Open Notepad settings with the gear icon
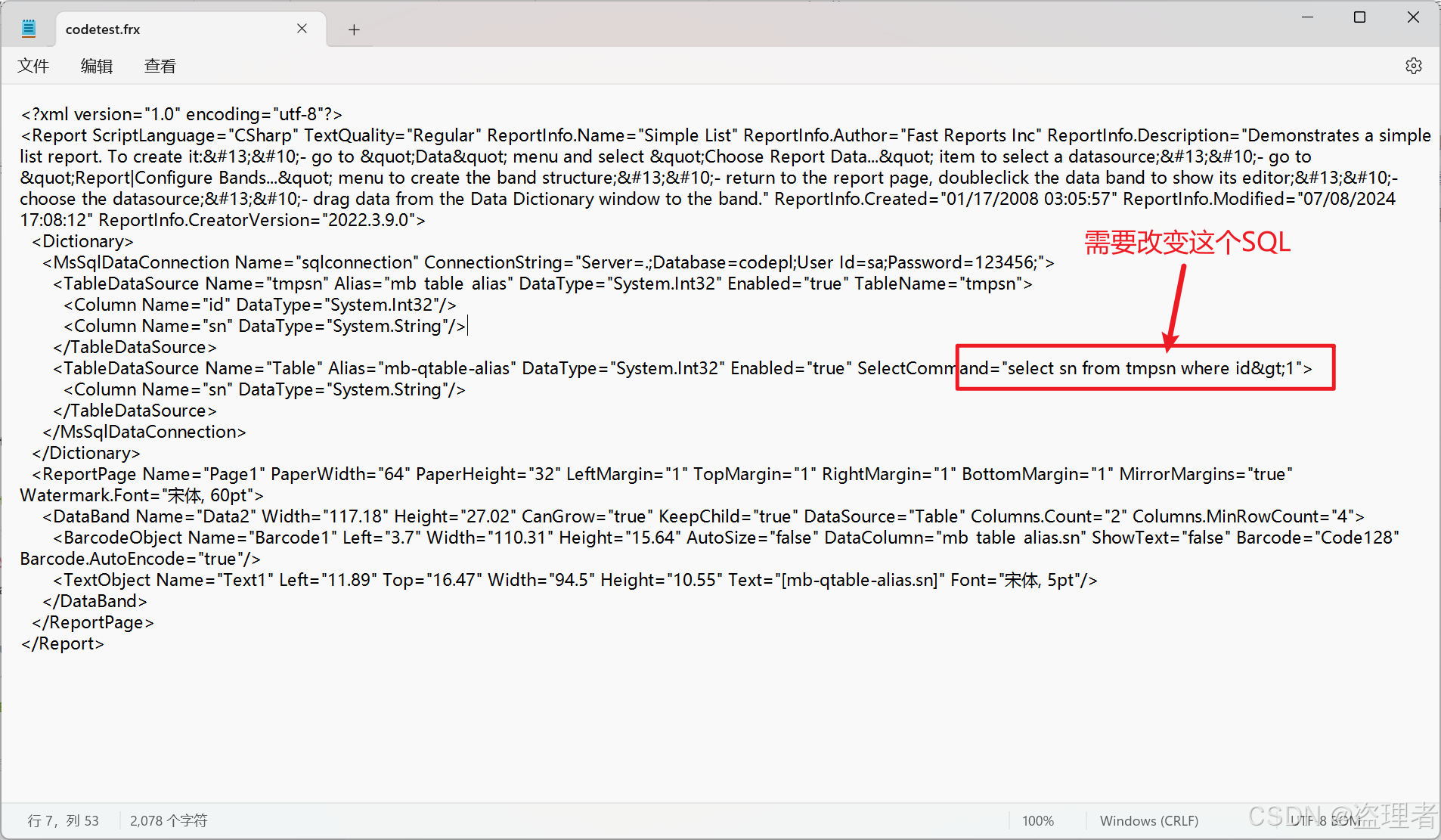Screen dimensions: 1441x840 pyautogui.click(x=1413, y=66)
